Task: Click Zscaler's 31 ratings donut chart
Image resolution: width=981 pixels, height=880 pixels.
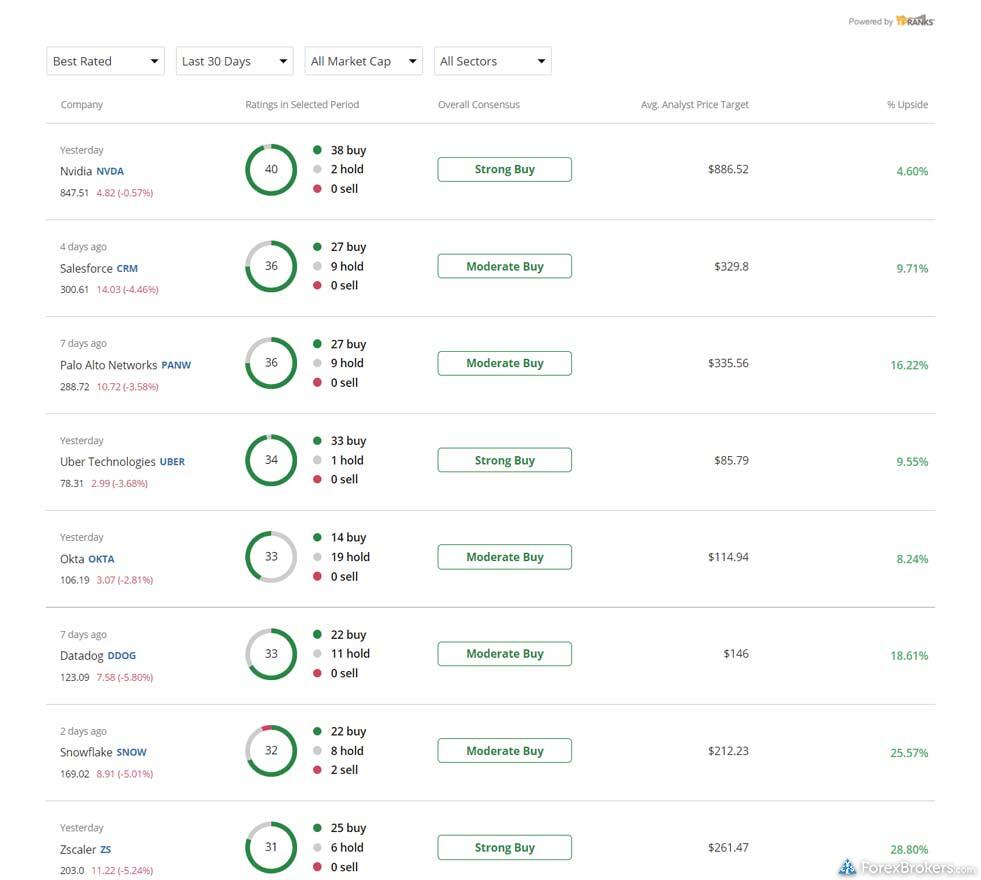Action: point(271,847)
